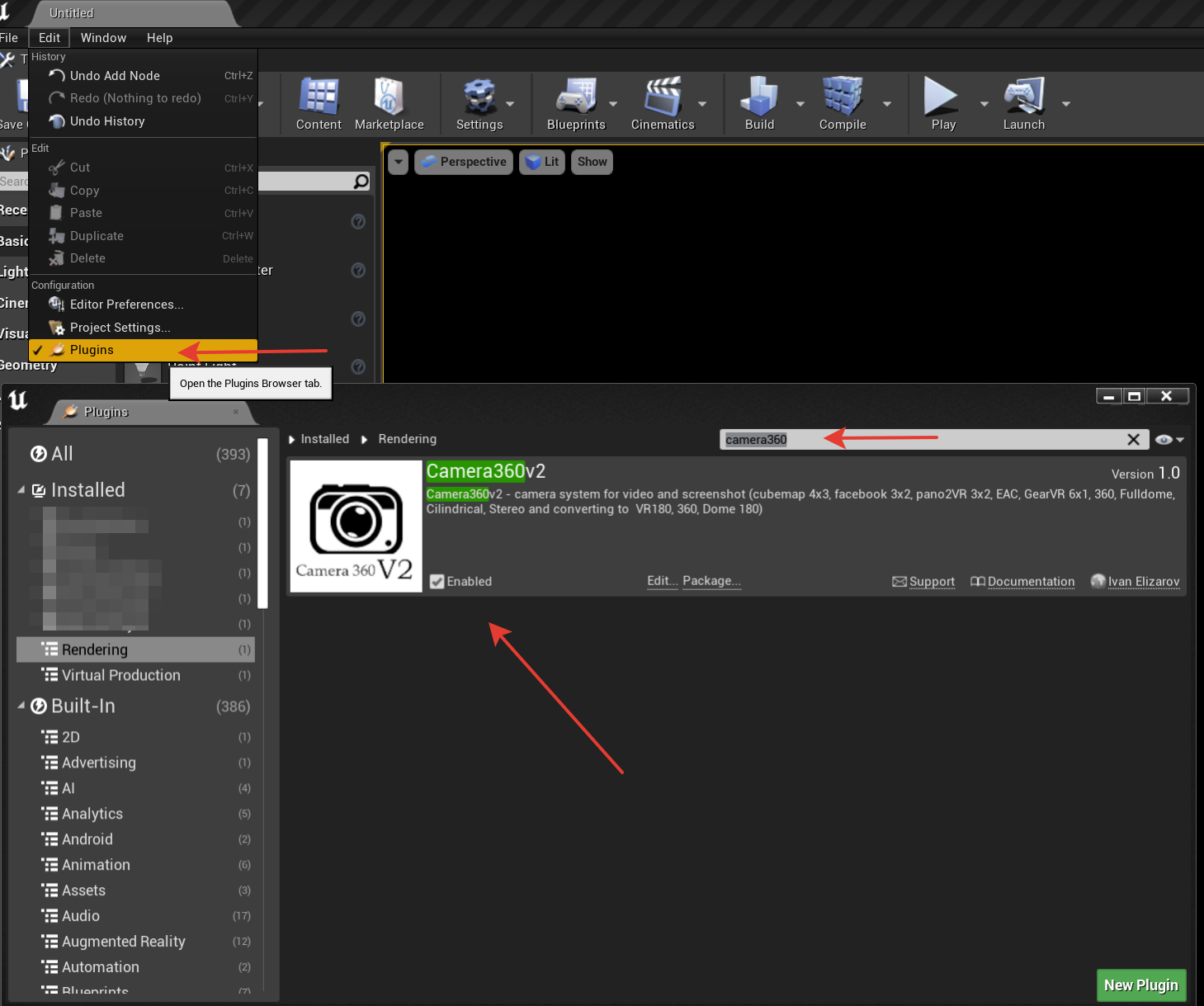The width and height of the screenshot is (1204, 1006).
Task: Open the Window menu
Action: click(103, 38)
